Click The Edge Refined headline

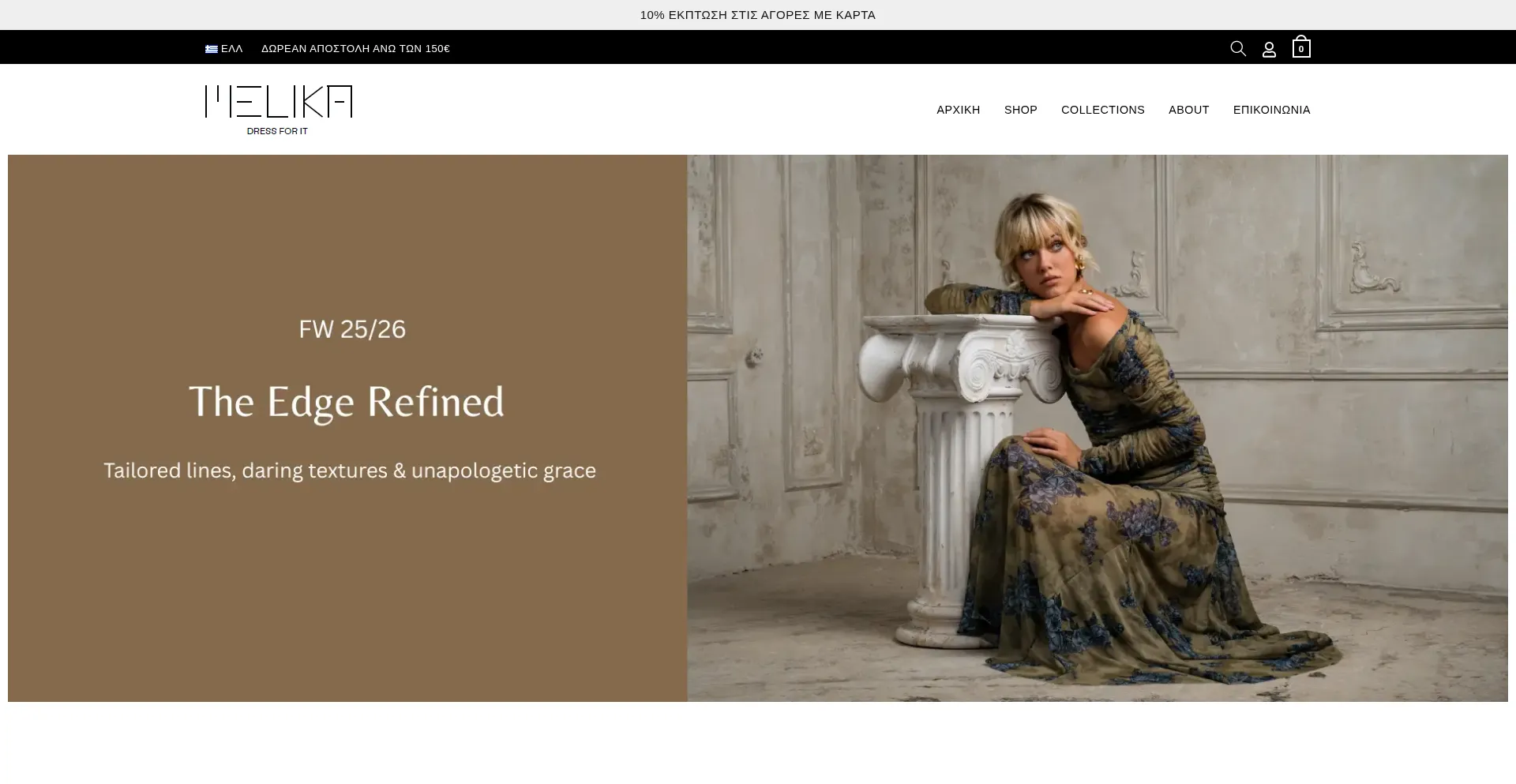(x=346, y=402)
